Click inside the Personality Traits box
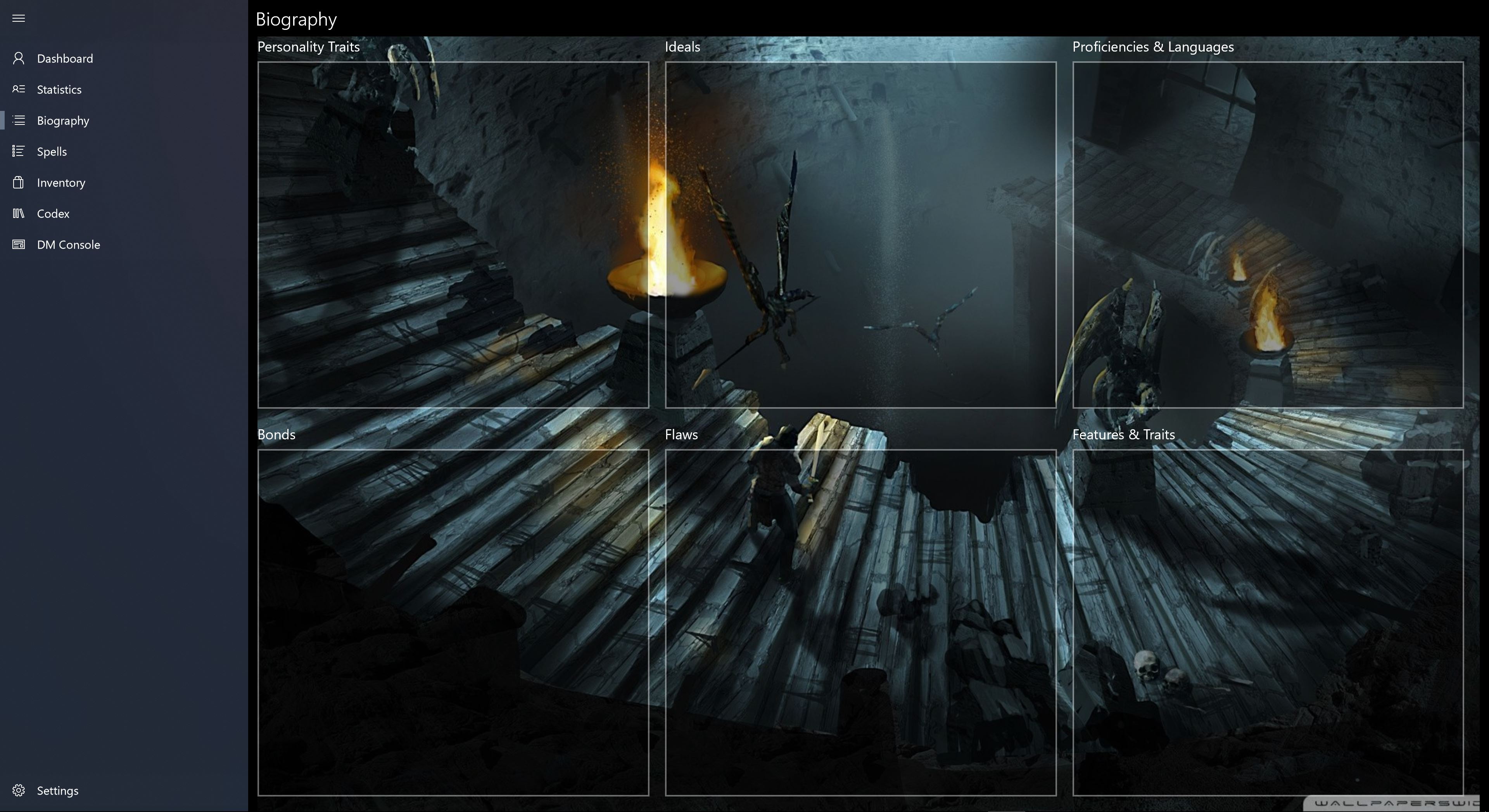The image size is (1489, 812). coord(453,235)
